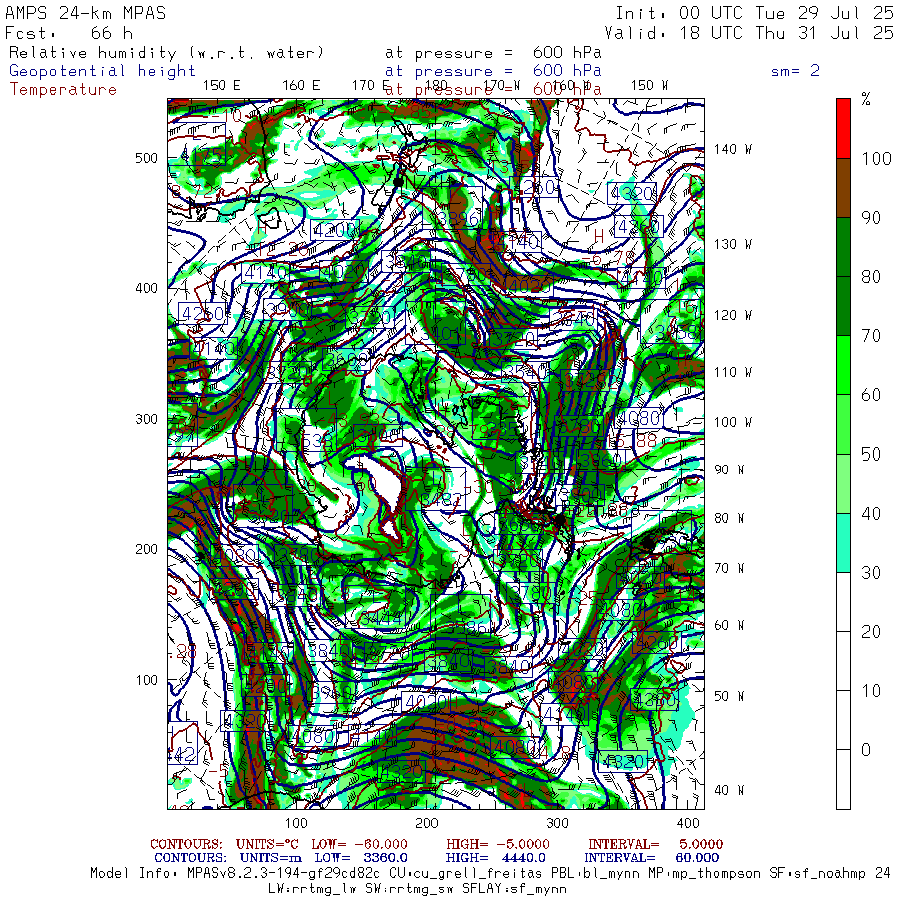
Task: Click the x-axis tick label "200"
Action: pyautogui.click(x=426, y=823)
